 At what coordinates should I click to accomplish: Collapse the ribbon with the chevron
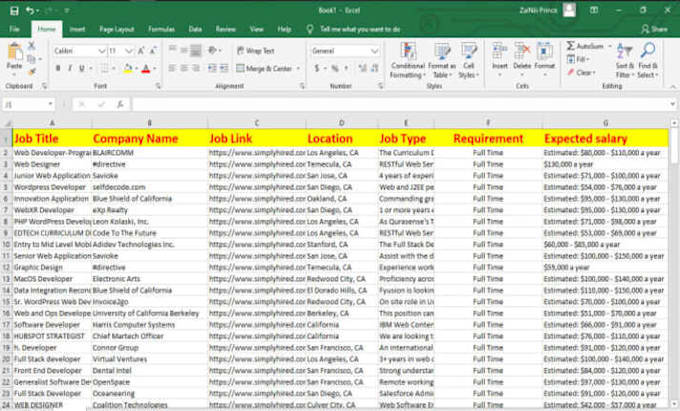pyautogui.click(x=673, y=86)
